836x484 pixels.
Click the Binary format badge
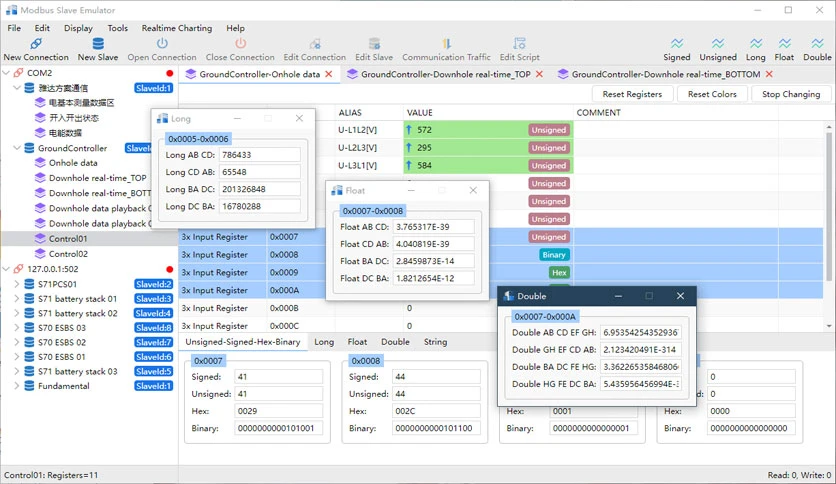point(554,255)
